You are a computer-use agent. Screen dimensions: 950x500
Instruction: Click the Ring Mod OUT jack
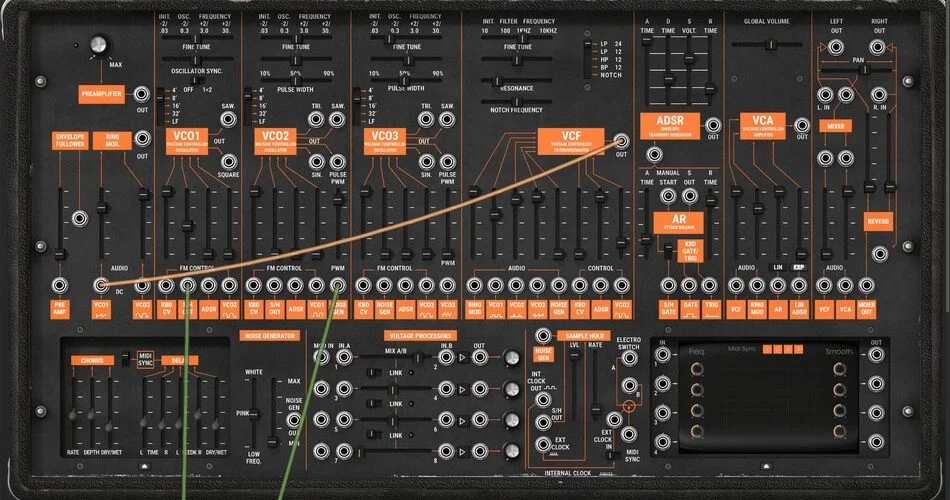click(x=142, y=139)
